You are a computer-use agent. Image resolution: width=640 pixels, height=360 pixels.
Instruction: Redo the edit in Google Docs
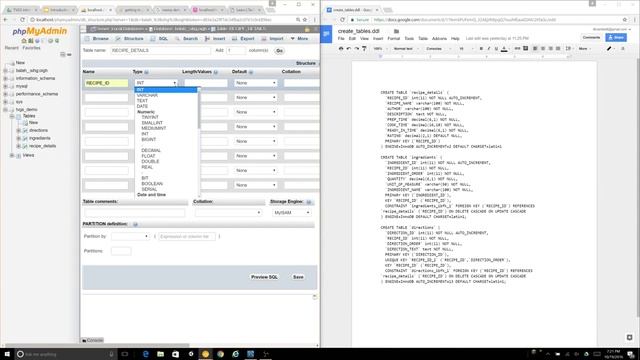click(356, 49)
